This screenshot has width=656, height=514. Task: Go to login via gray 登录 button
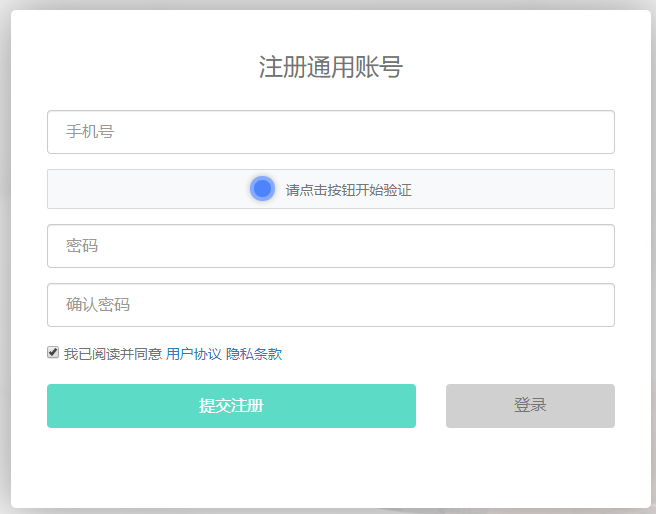pos(530,406)
